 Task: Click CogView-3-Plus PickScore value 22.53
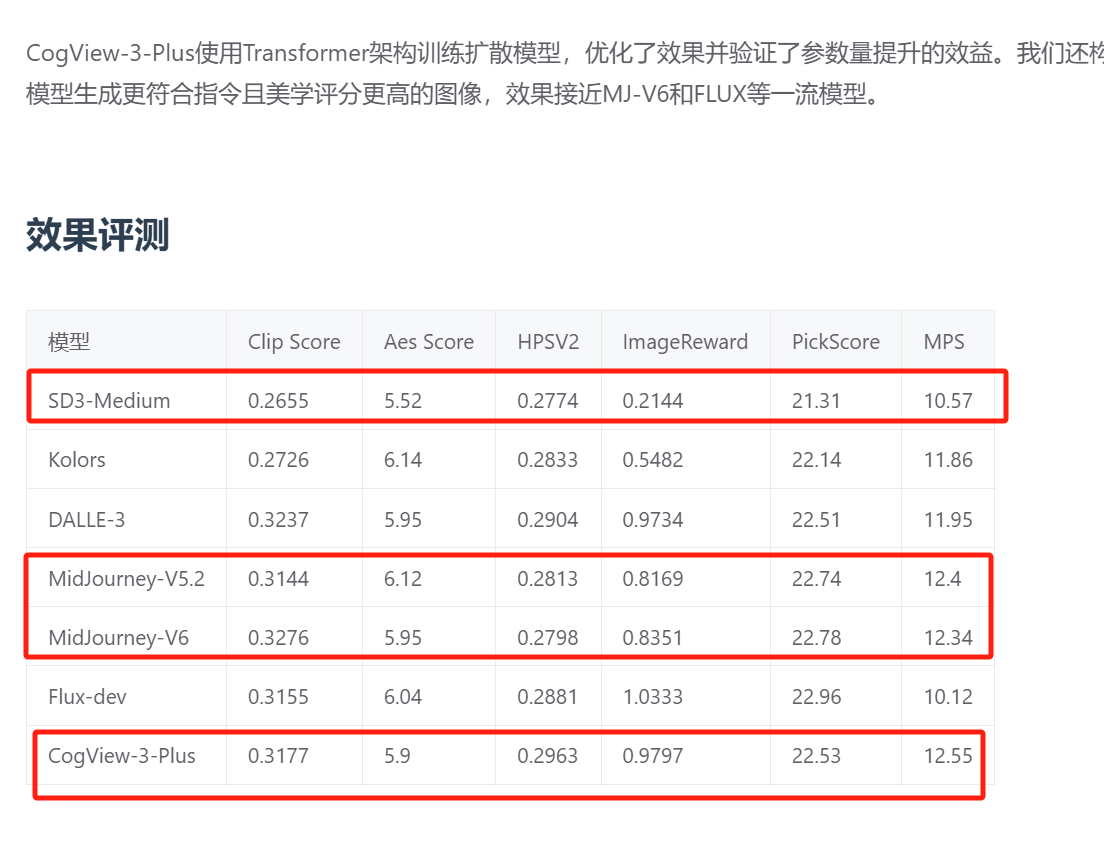(817, 756)
